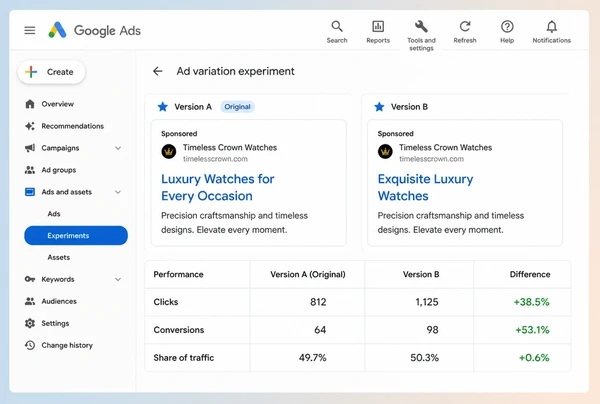
Task: Click the Ad groups people icon
Action: coord(30,170)
